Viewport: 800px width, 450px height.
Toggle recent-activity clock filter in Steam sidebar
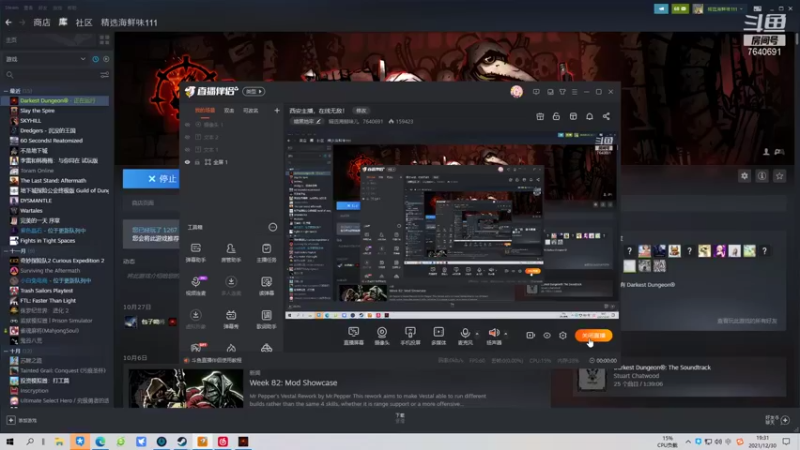95,59
